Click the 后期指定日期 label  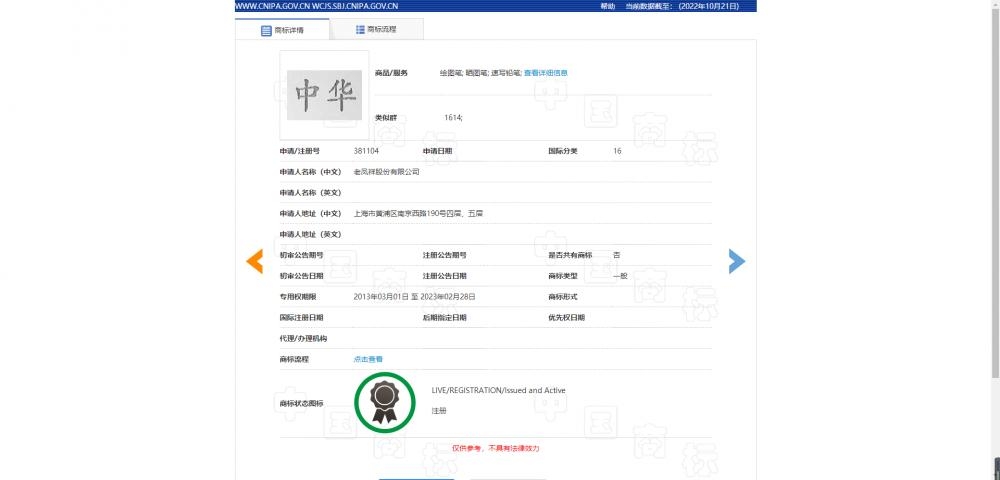point(445,317)
